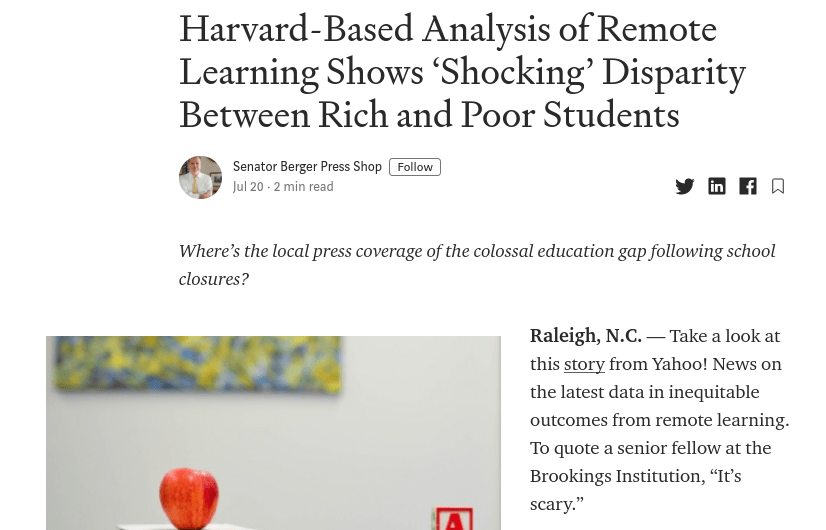Open the author's profile picture

[x=200, y=177]
